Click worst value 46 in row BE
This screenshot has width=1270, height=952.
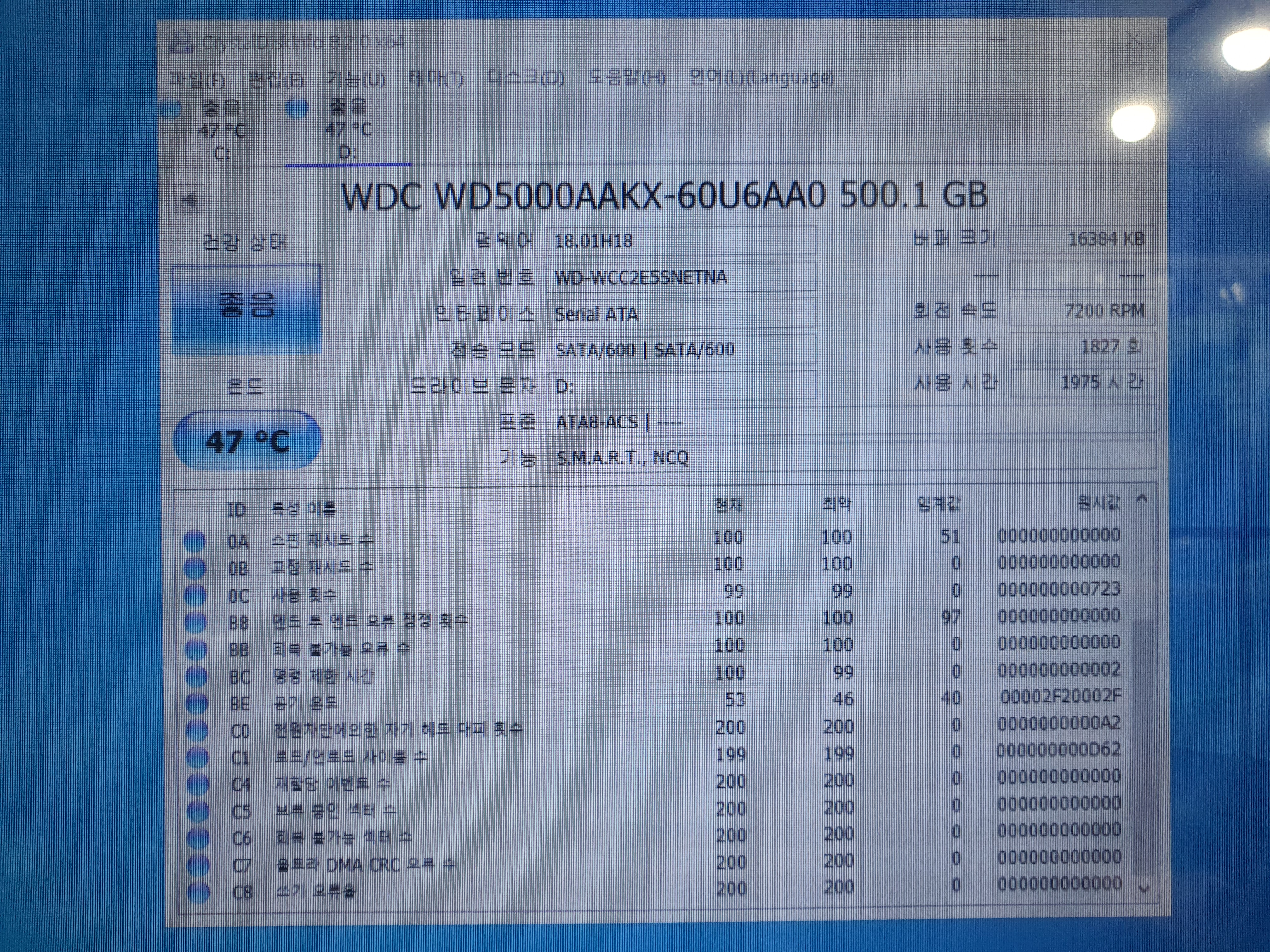[843, 699]
